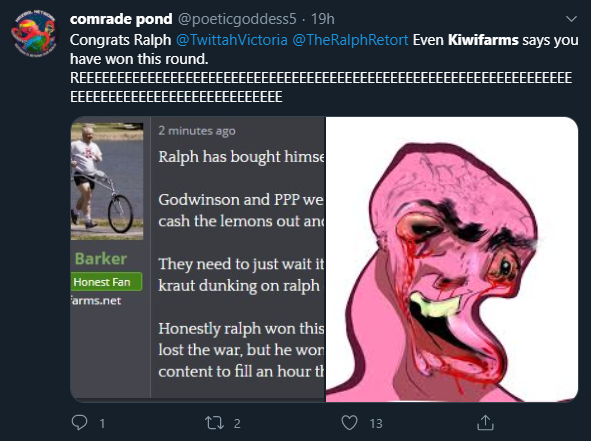The image size is (591, 441).
Task: View the reply count of 1
Action: [102, 424]
